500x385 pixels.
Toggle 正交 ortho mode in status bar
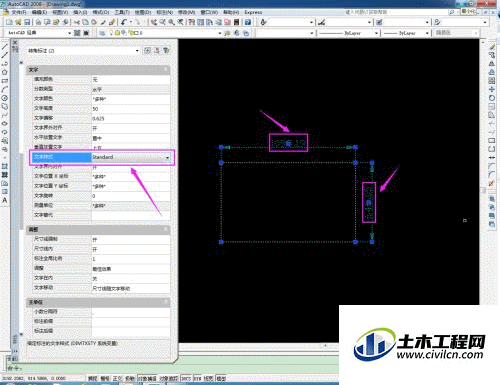[x=117, y=379]
